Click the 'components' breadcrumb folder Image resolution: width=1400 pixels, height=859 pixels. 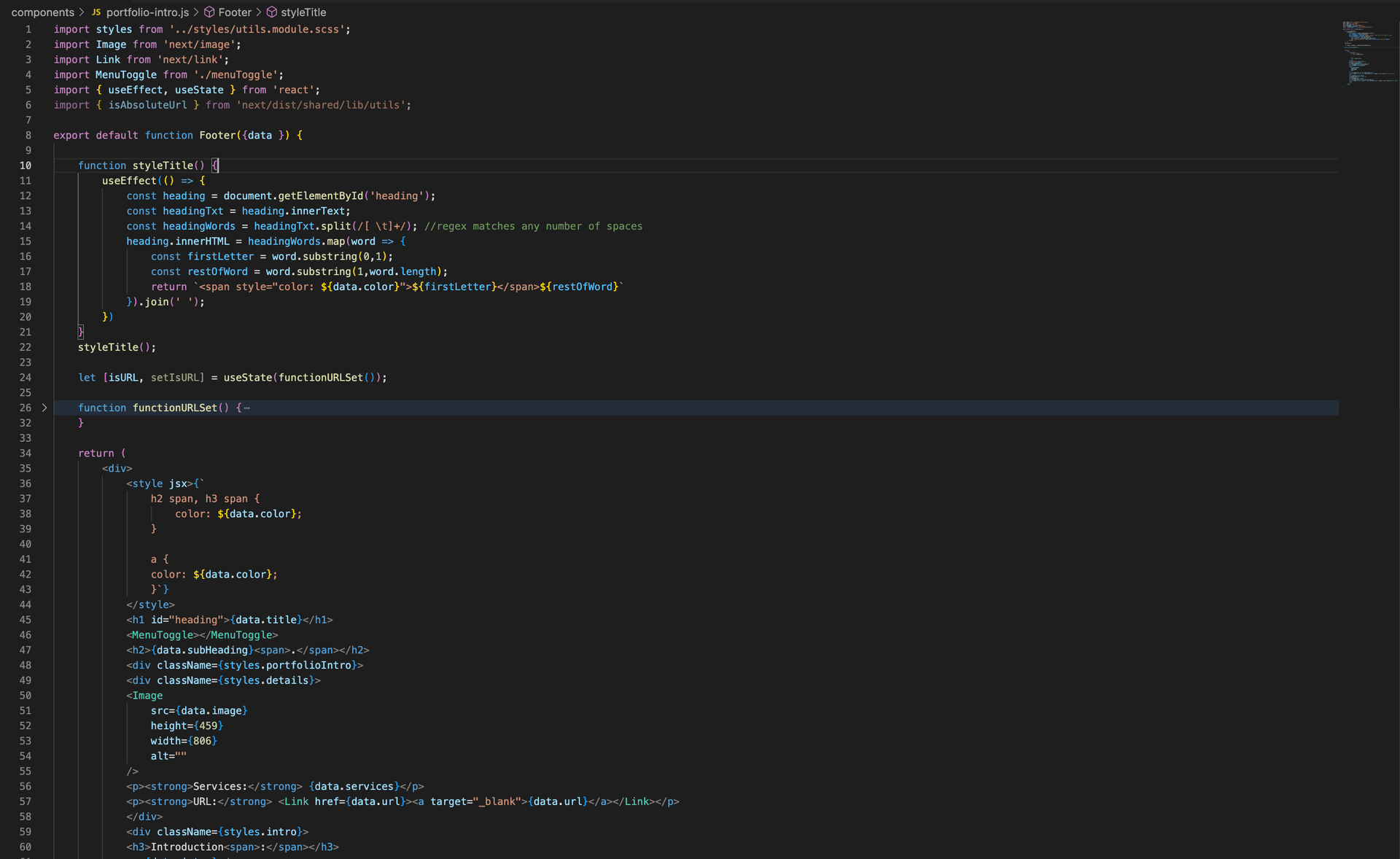point(42,12)
